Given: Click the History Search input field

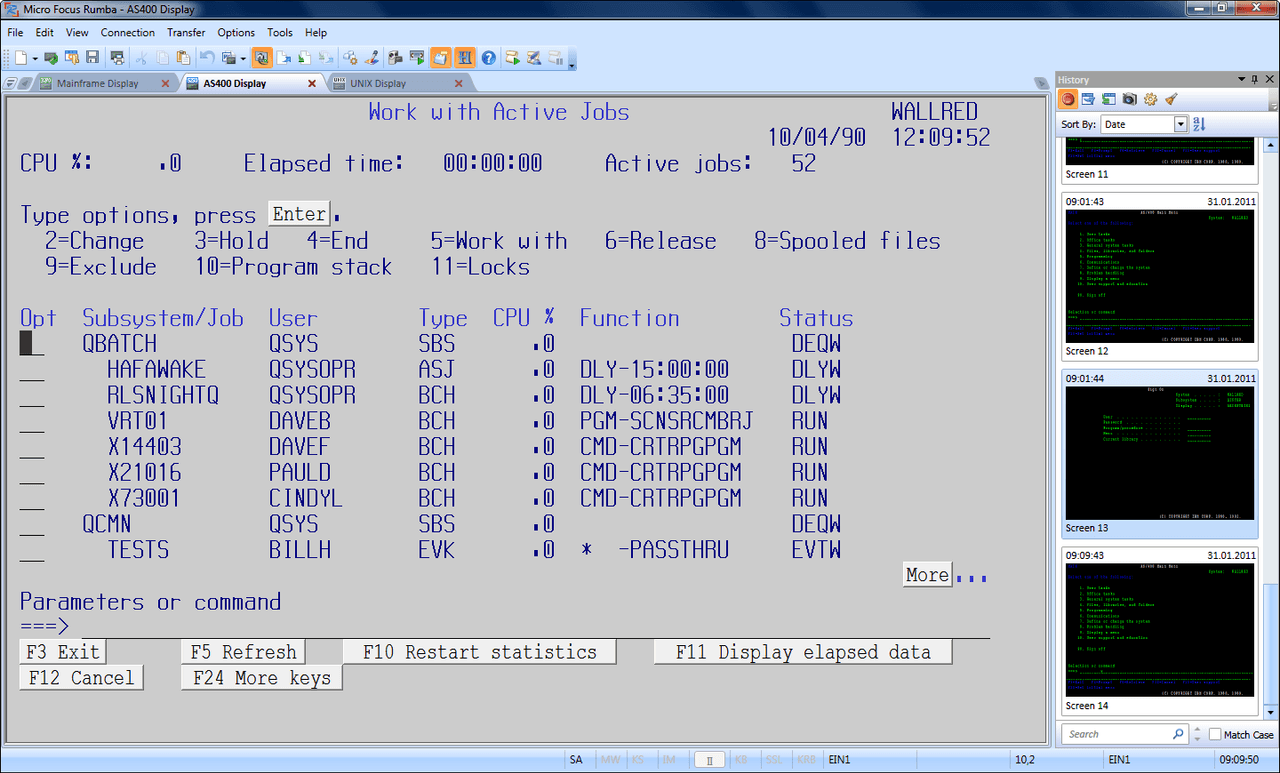Looking at the screenshot, I should (1124, 734).
